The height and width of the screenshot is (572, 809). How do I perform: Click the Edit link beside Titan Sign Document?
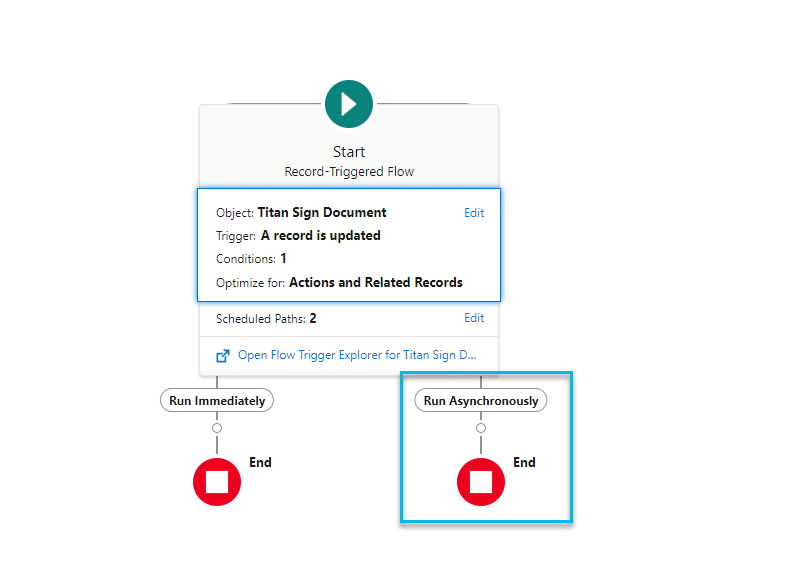(474, 213)
